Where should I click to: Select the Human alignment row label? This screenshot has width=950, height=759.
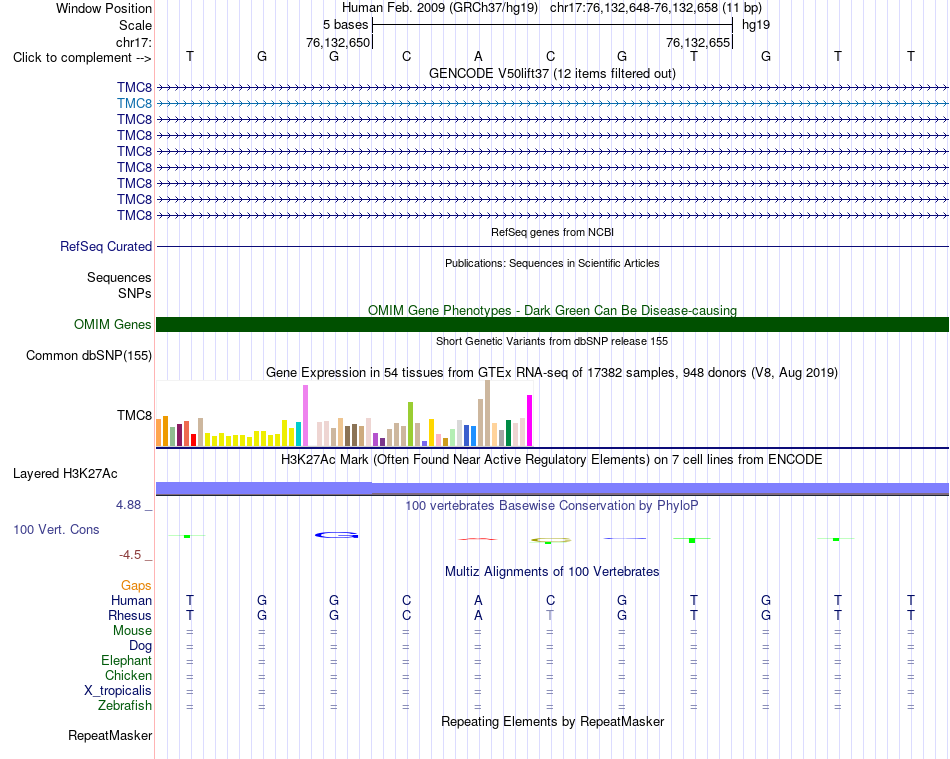(x=131, y=600)
